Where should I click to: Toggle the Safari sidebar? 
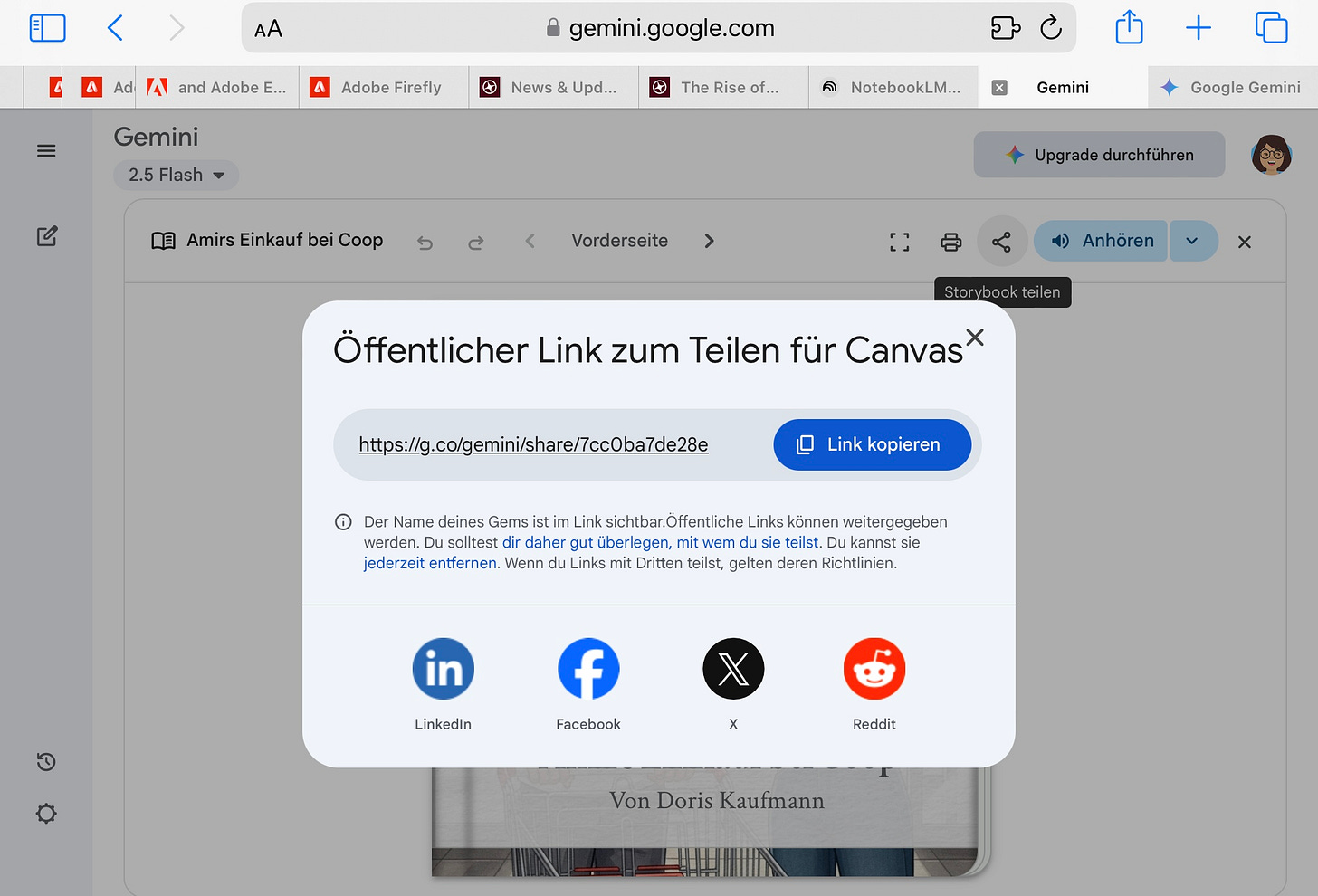click(47, 28)
